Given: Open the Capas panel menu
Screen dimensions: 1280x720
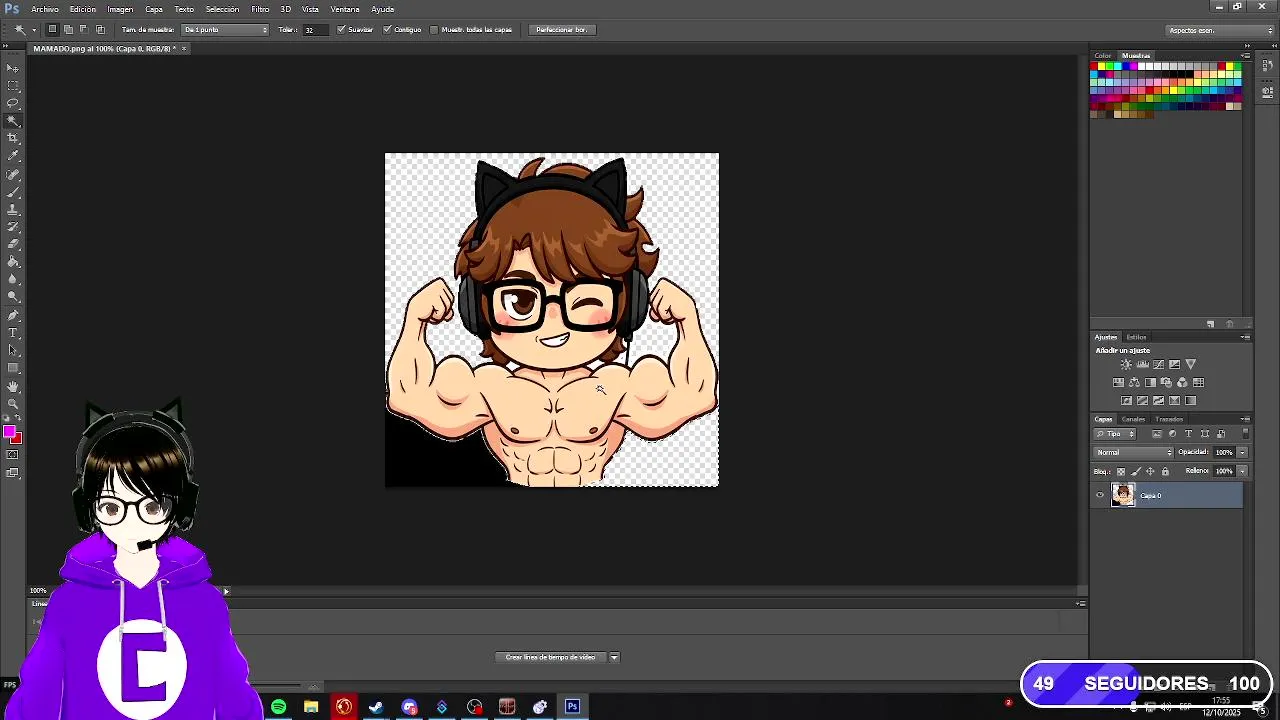Looking at the screenshot, I should point(1245,419).
